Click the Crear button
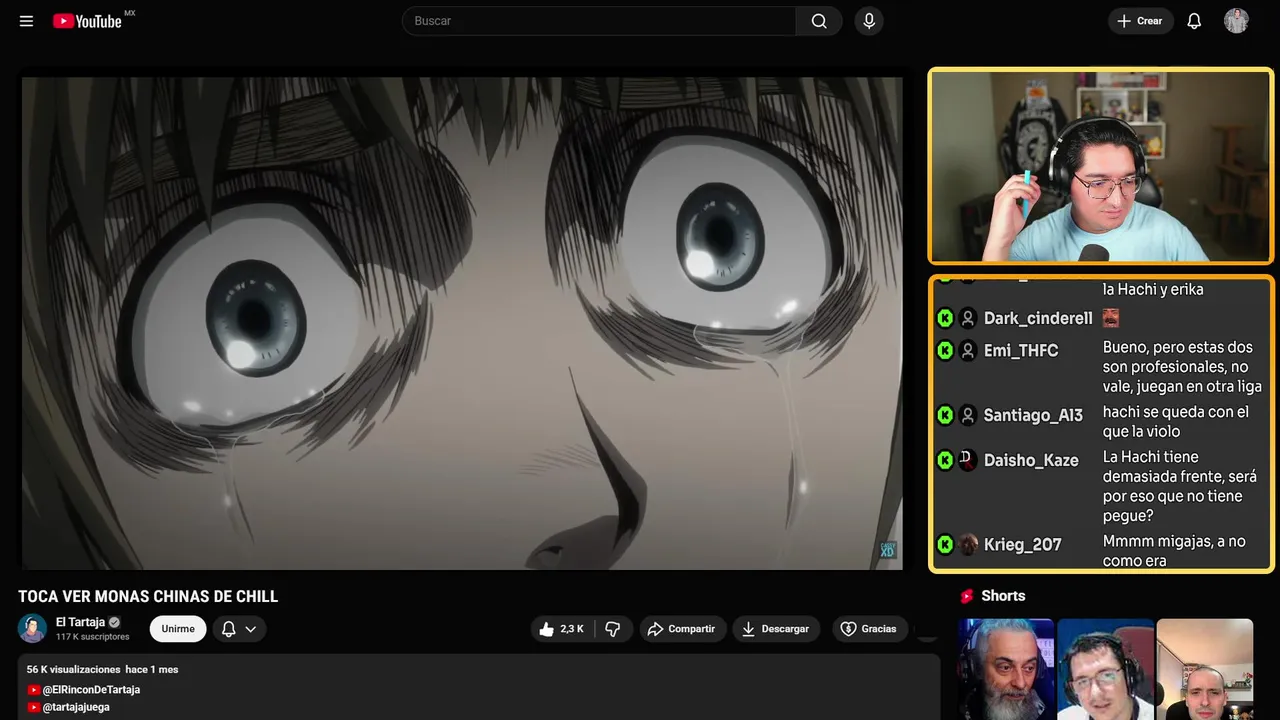Viewport: 1280px width, 720px height. point(1140,21)
